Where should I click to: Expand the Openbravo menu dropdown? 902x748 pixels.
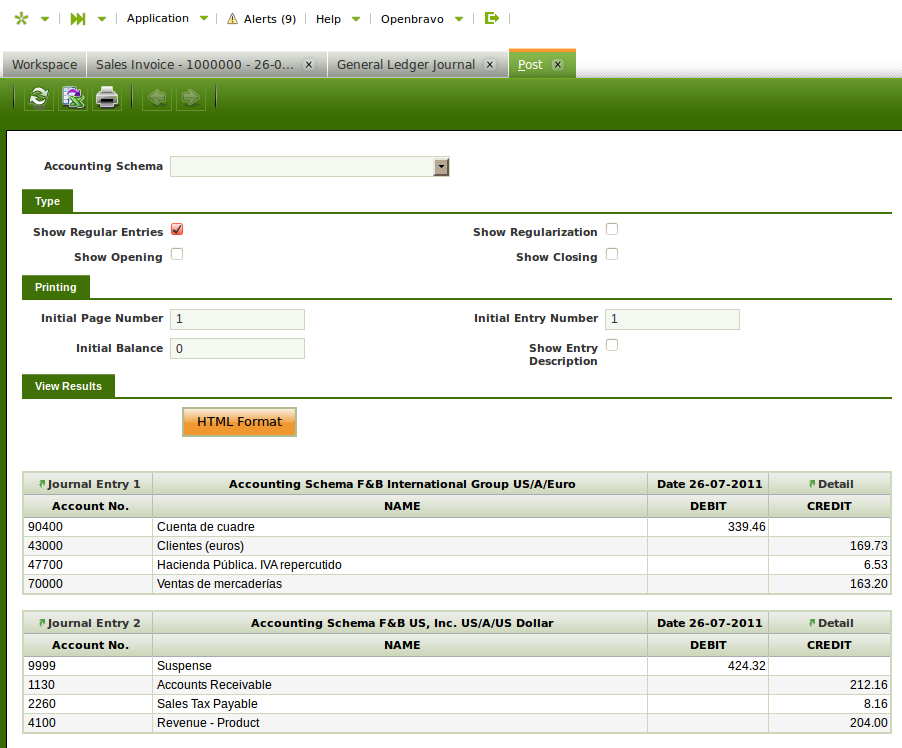click(422, 19)
